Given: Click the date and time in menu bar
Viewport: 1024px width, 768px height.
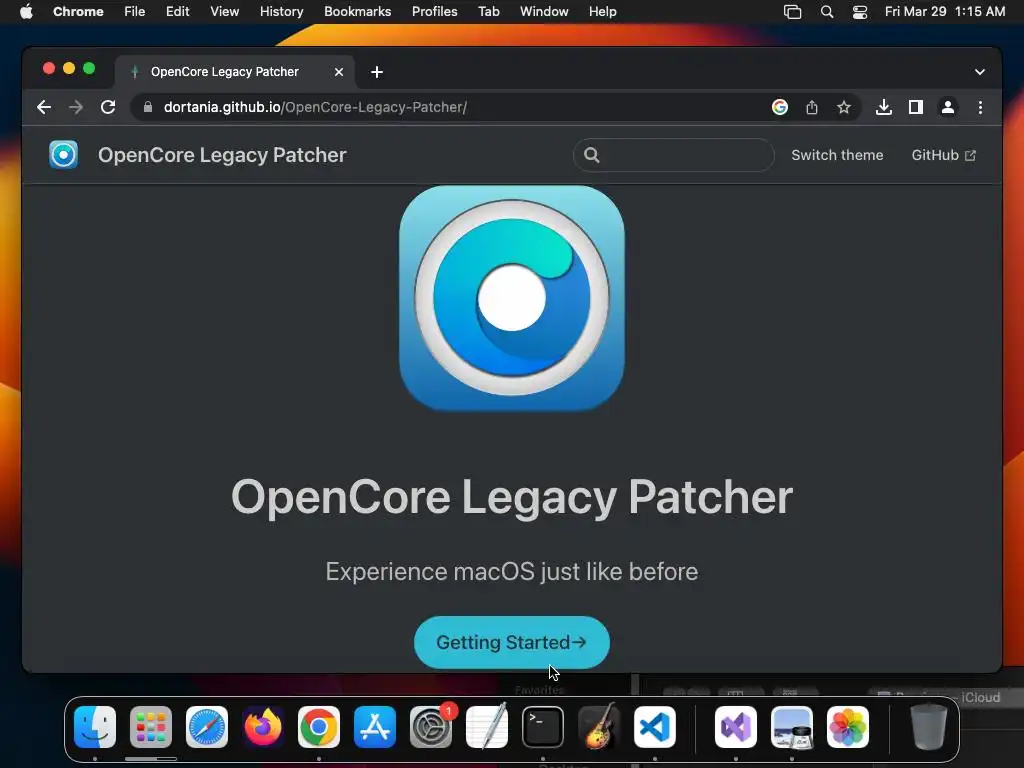Looking at the screenshot, I should pyautogui.click(x=945, y=11).
